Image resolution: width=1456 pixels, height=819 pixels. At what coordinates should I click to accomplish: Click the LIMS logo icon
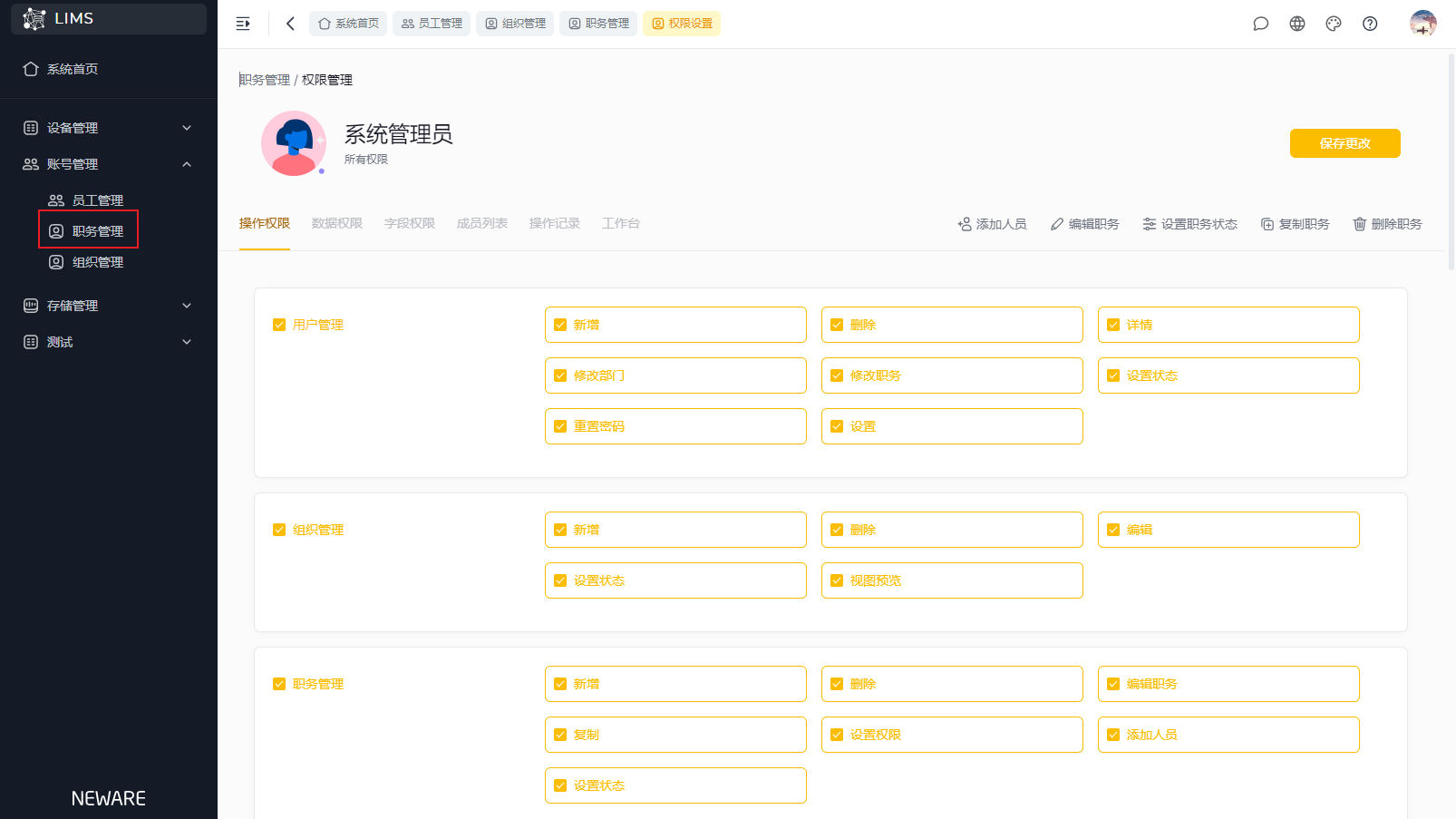coord(34,18)
